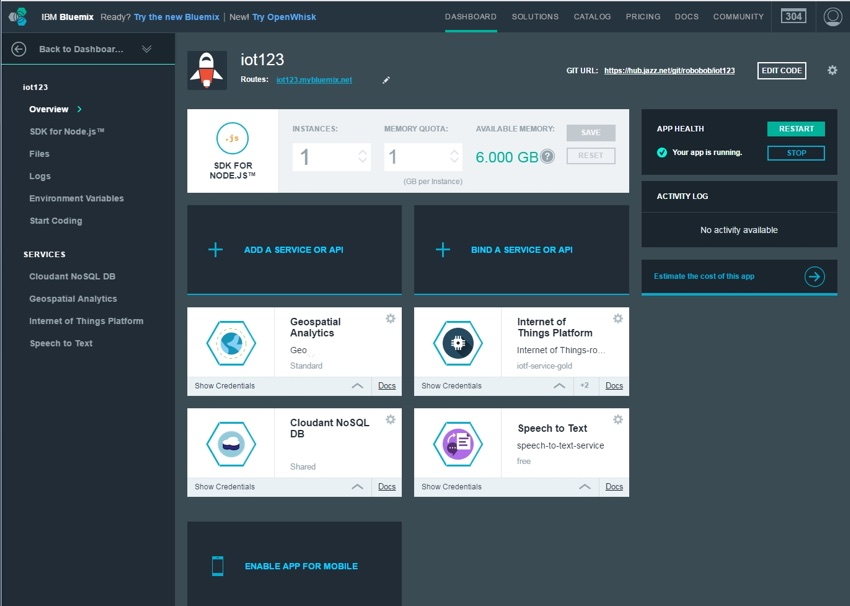Select Start Coding in sidebar

pos(56,221)
